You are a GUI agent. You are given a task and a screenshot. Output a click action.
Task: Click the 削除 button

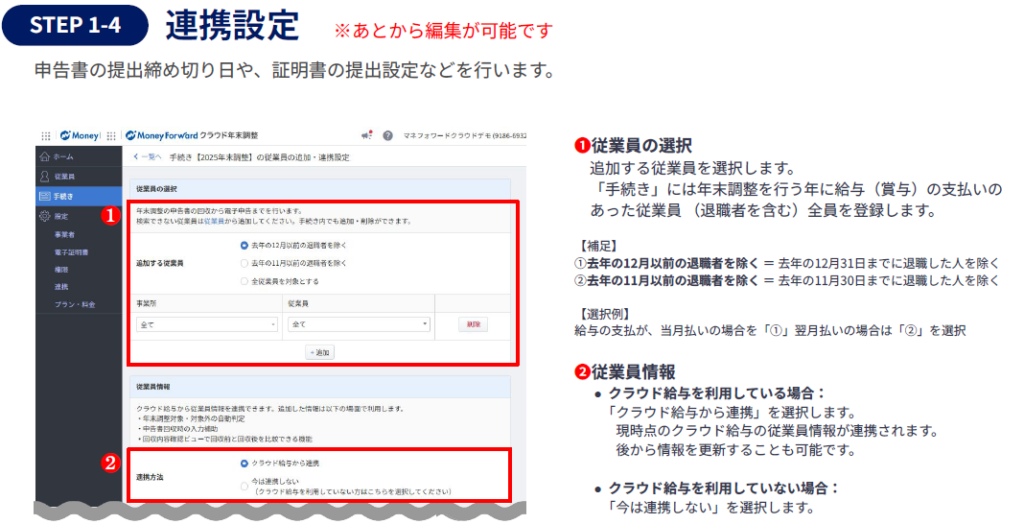(x=473, y=324)
